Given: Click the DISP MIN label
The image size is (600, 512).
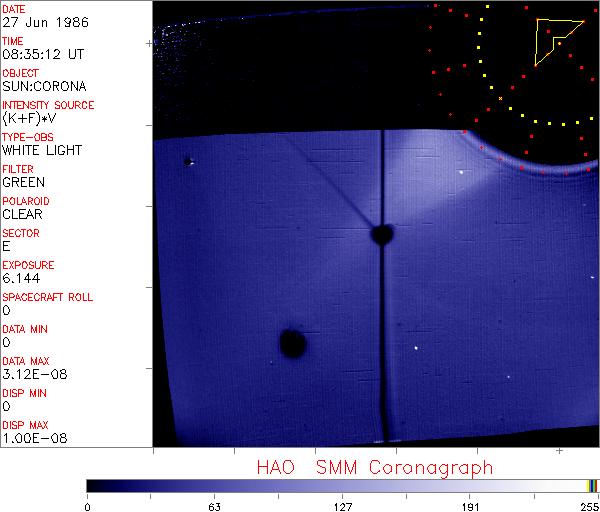Looking at the screenshot, I should click(x=24, y=393).
